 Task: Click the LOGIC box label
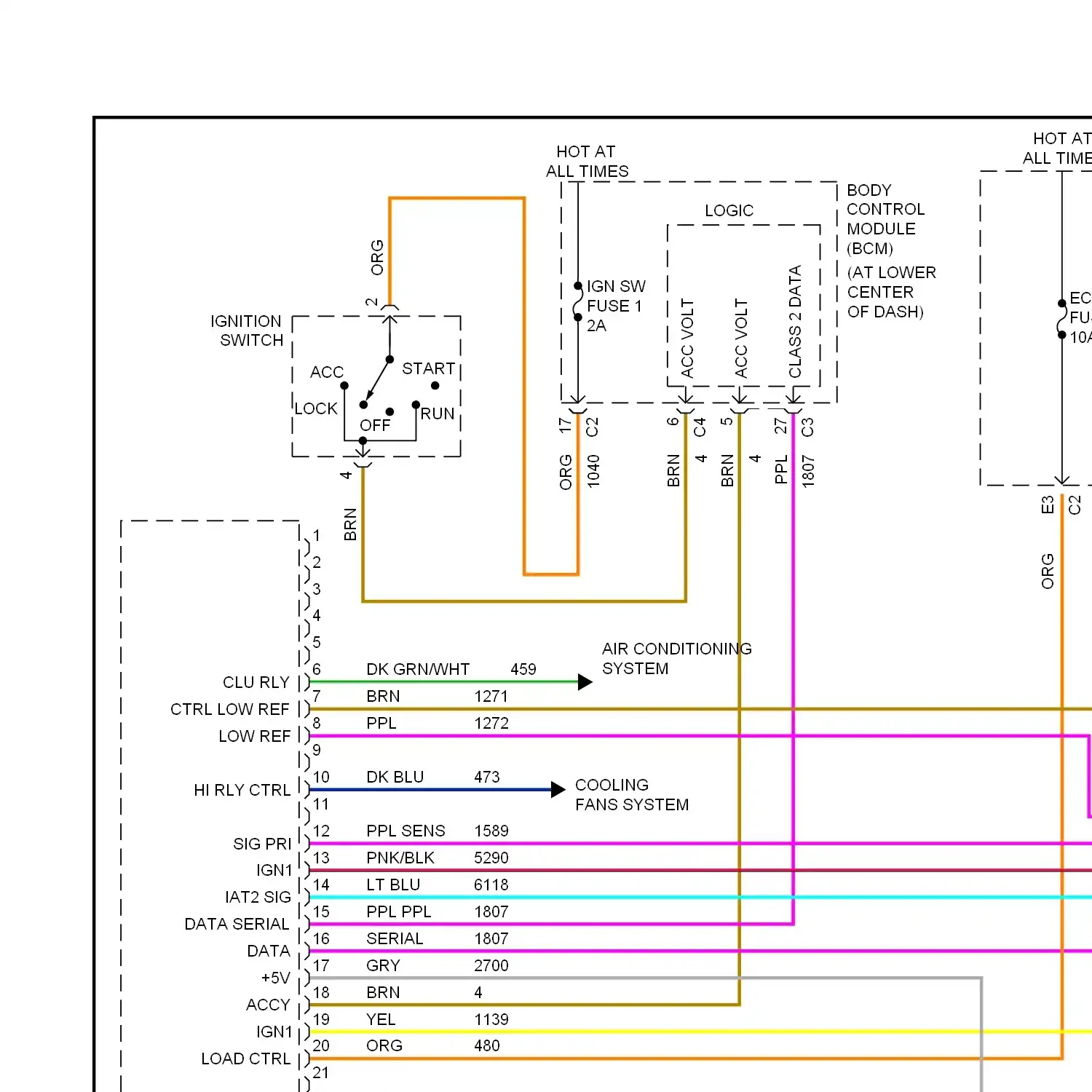click(729, 210)
